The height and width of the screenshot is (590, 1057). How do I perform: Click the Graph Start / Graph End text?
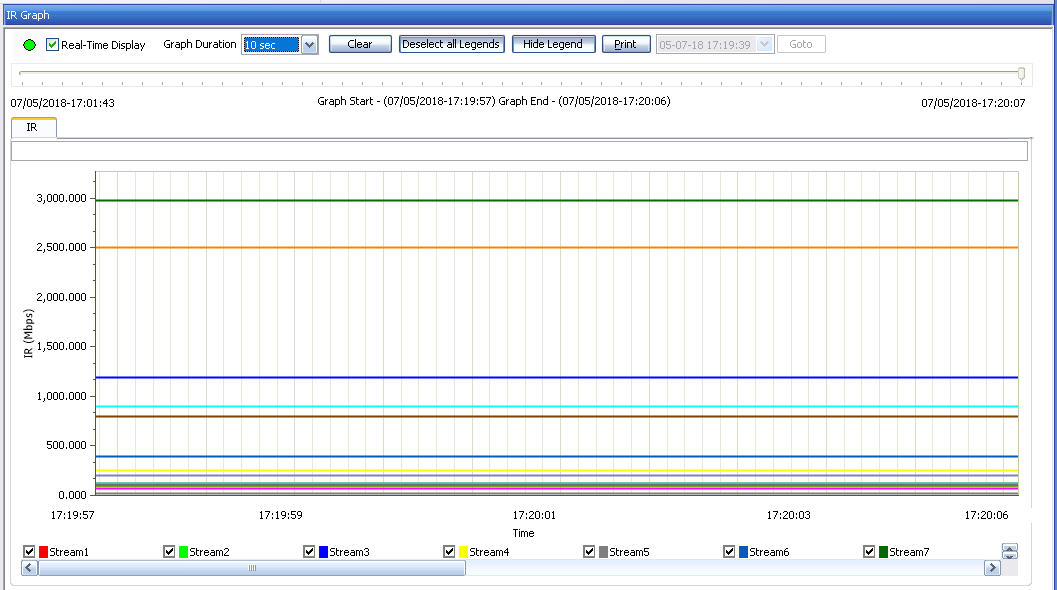coord(493,101)
